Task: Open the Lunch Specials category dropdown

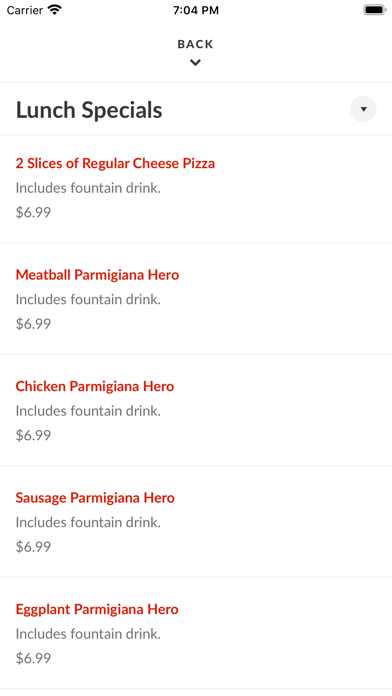Action: pyautogui.click(x=363, y=109)
